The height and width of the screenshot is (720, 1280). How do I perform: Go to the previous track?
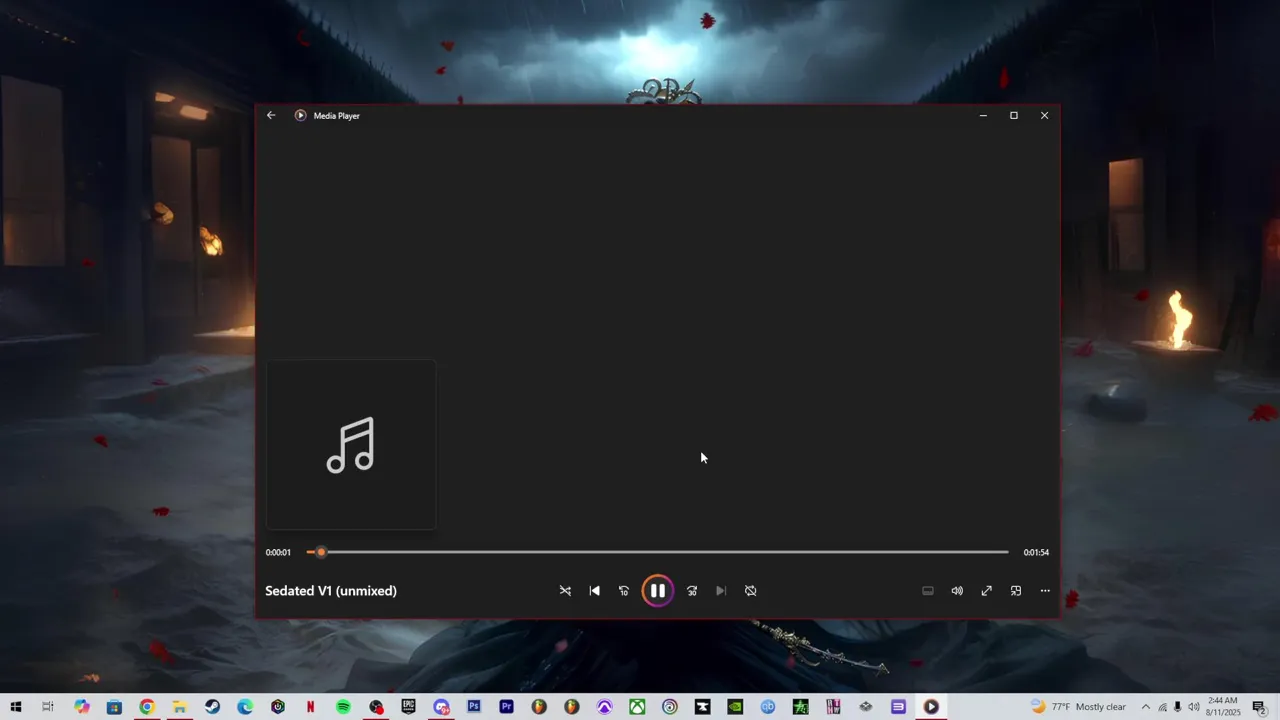click(594, 591)
